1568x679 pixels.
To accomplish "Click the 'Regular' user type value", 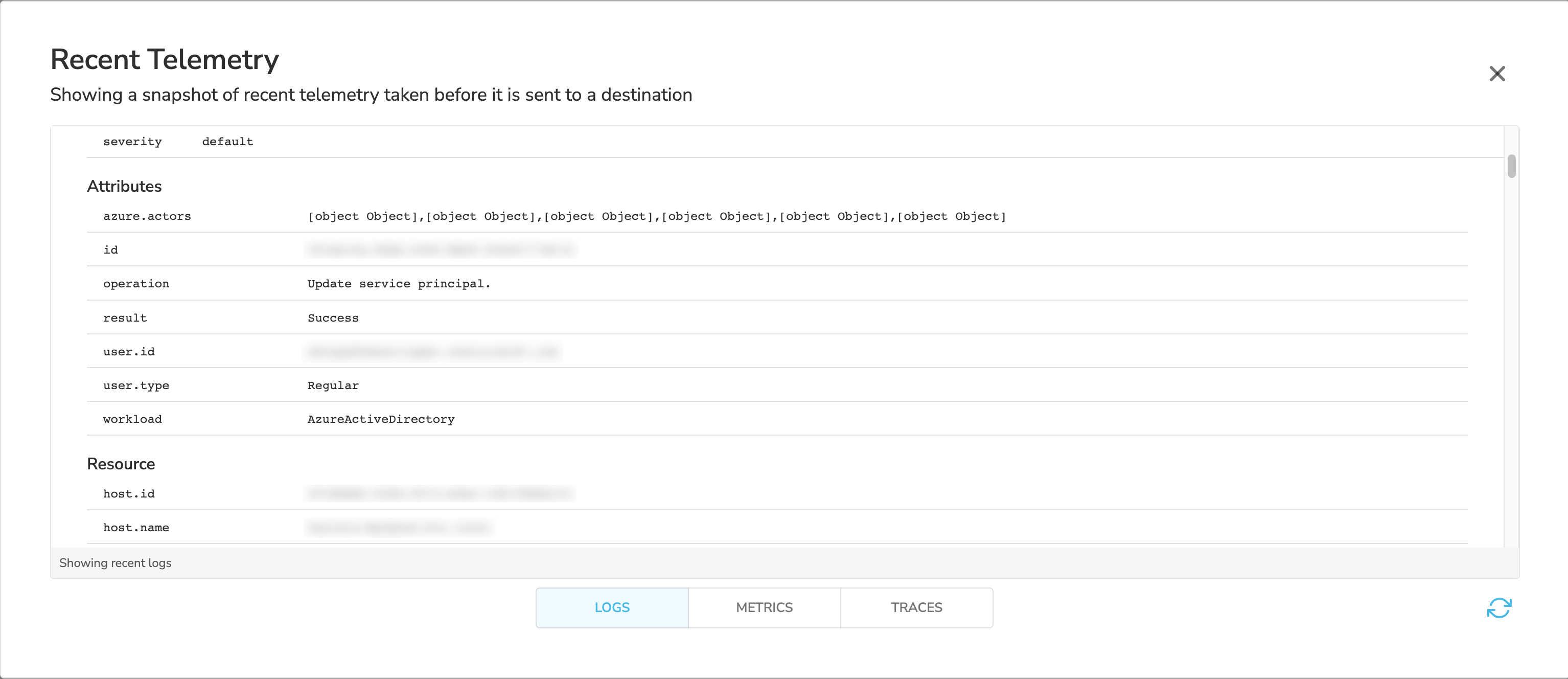I will coord(333,386).
